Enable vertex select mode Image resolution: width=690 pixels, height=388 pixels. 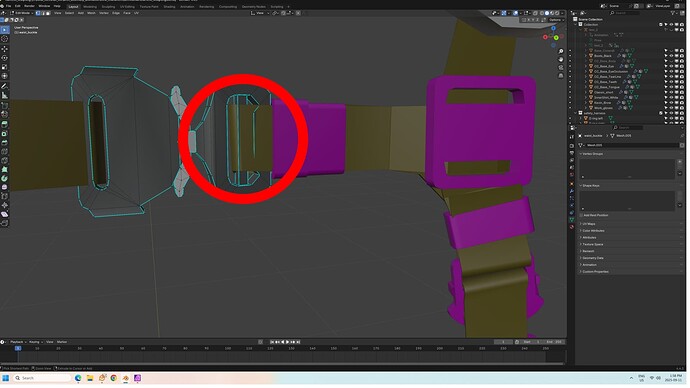(x=38, y=13)
